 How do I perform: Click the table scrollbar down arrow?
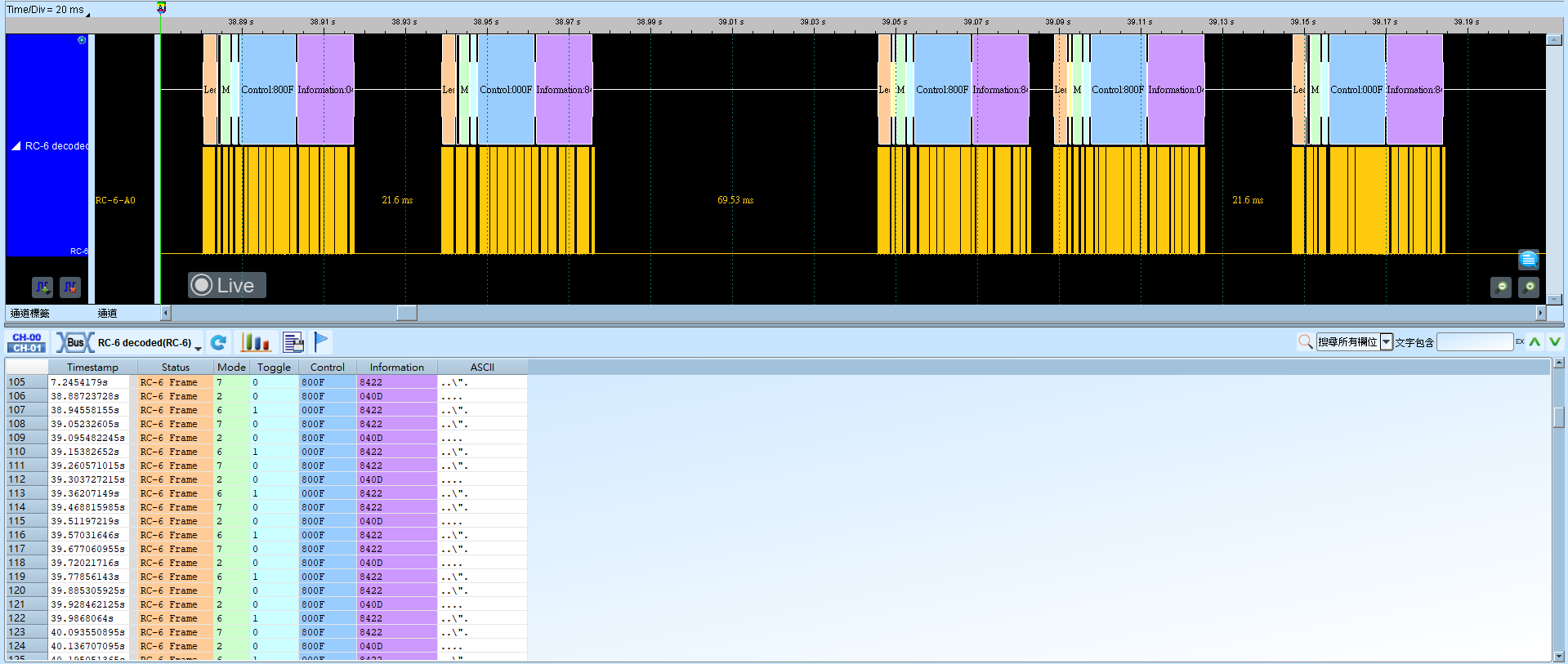point(1558,656)
